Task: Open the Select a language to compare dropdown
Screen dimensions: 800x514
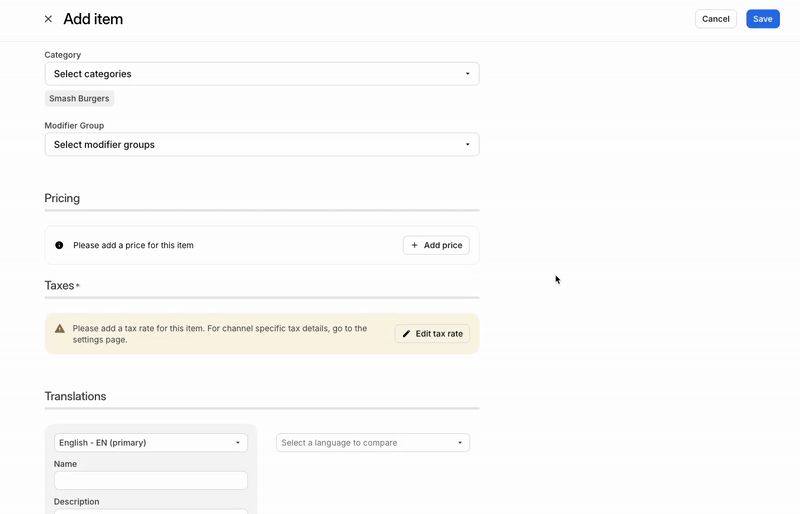Action: pos(373,443)
